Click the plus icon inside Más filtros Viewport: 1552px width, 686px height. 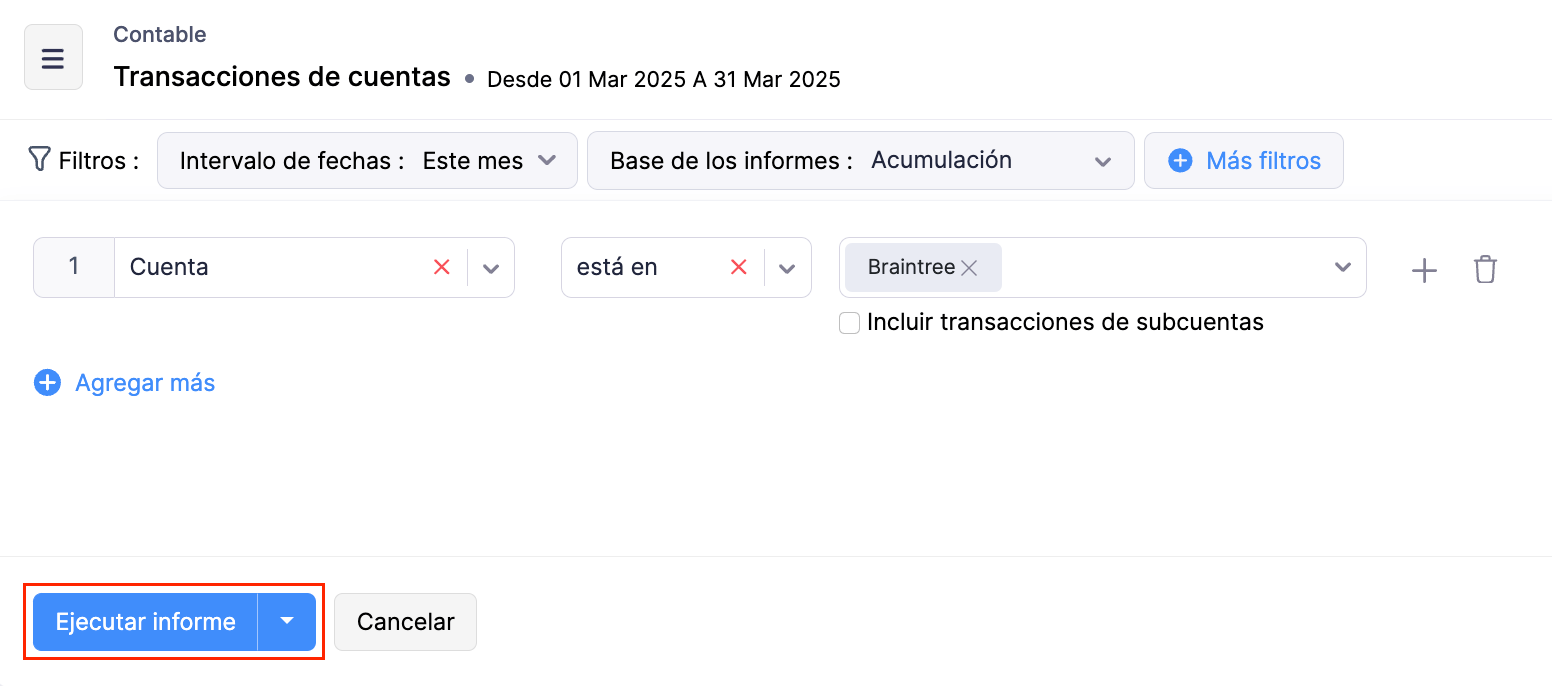point(1182,160)
